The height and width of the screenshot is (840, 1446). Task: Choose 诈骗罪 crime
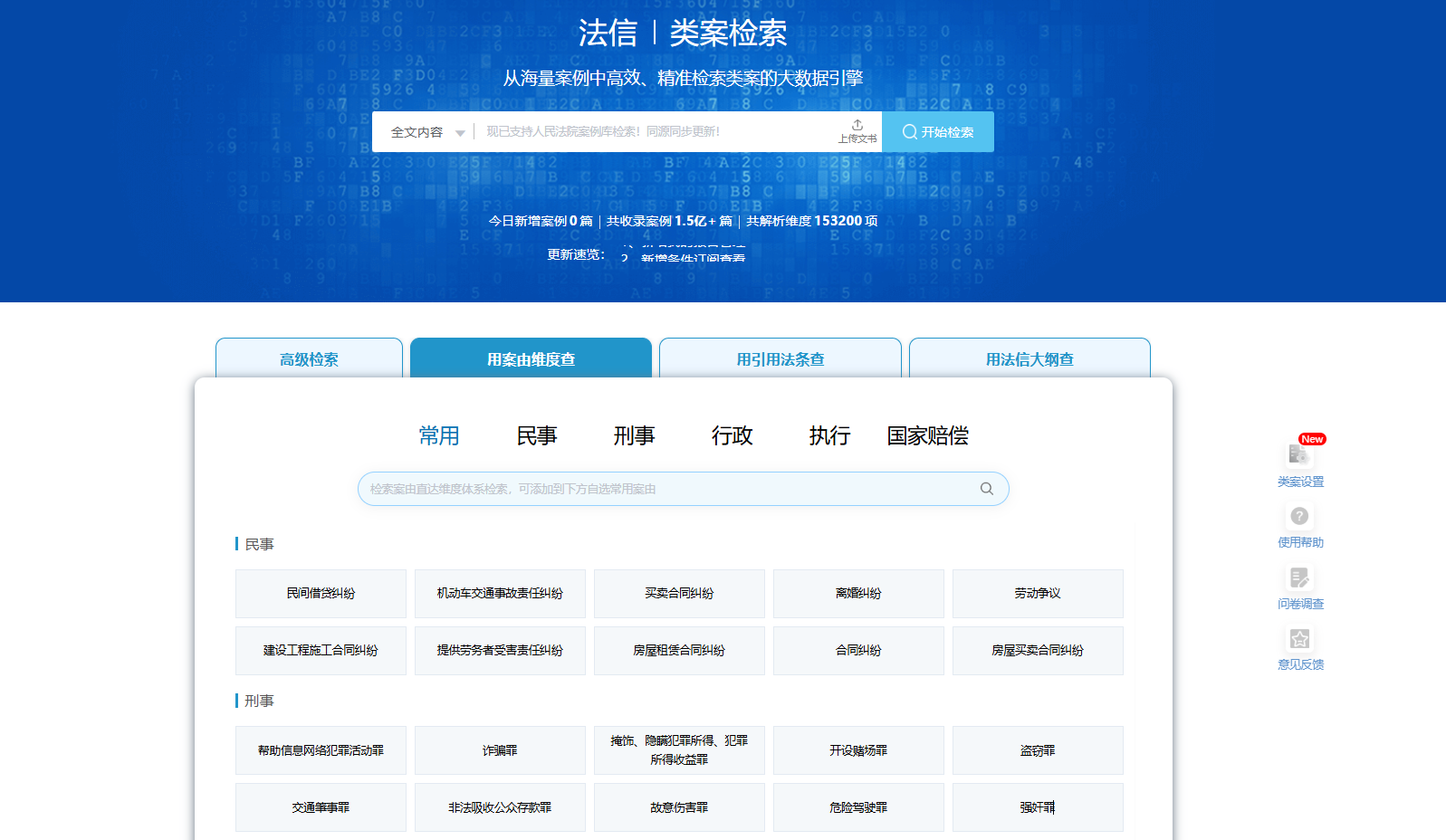pos(500,750)
